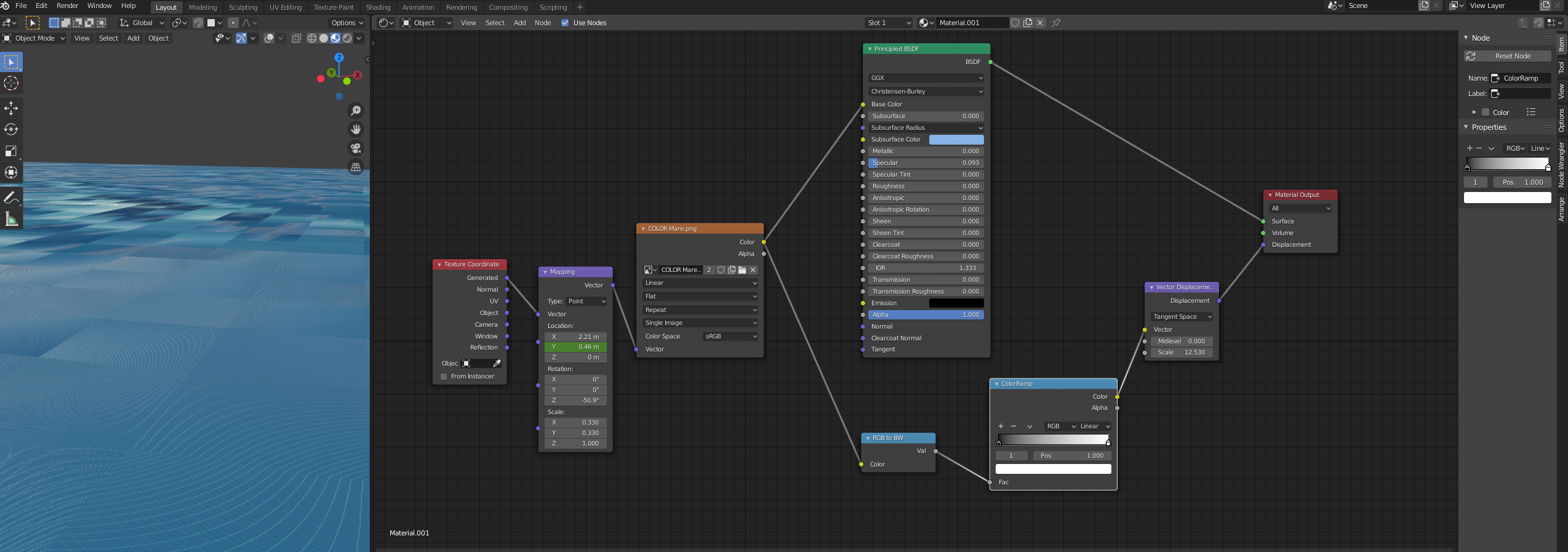
Task: Activate the 3D Cursor tool
Action: pos(11,83)
